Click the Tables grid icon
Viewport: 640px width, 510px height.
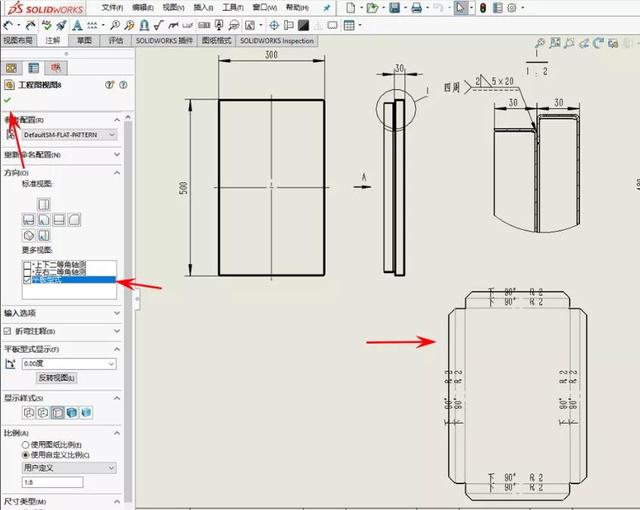(349, 25)
